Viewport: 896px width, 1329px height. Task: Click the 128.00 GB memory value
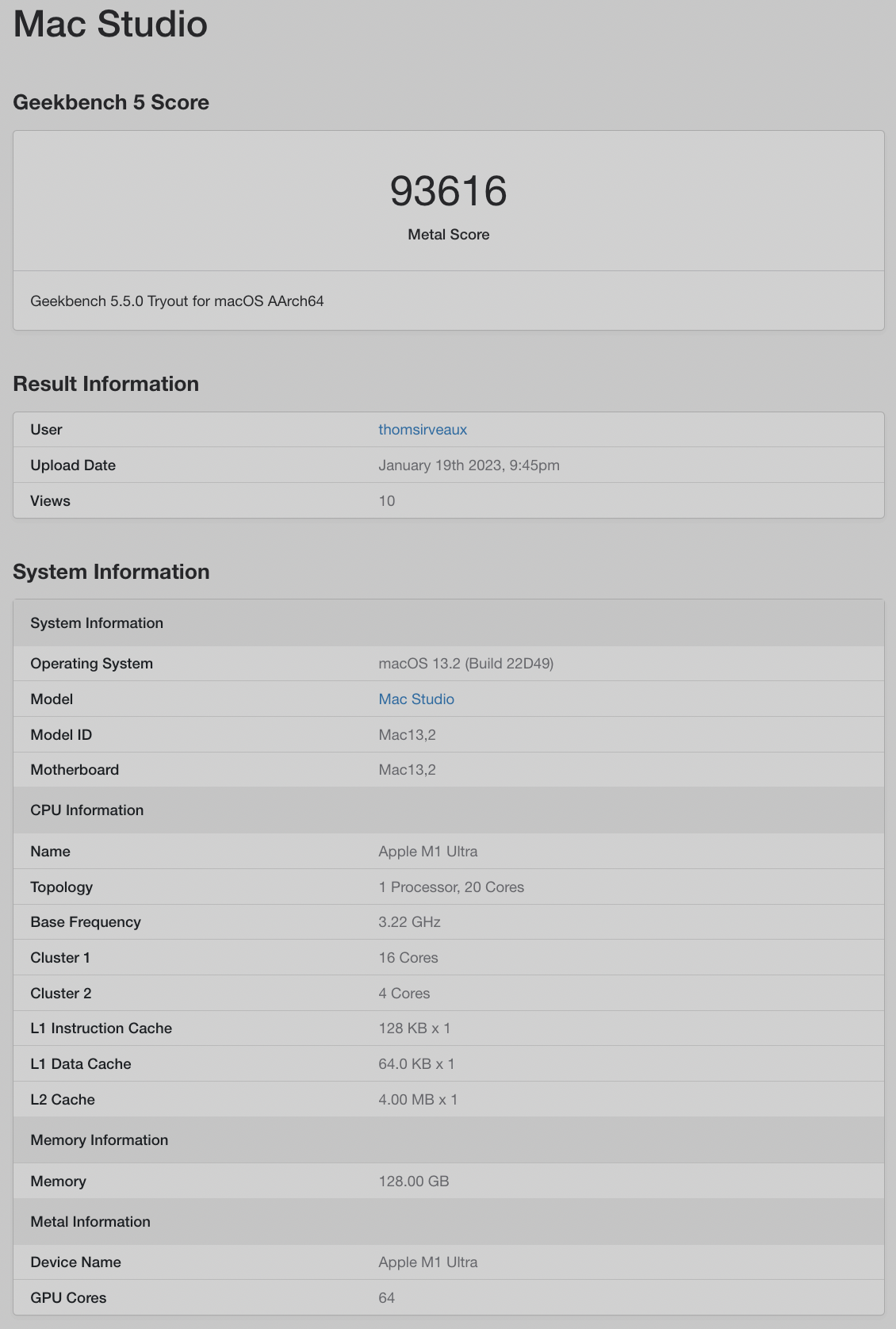(x=414, y=1182)
